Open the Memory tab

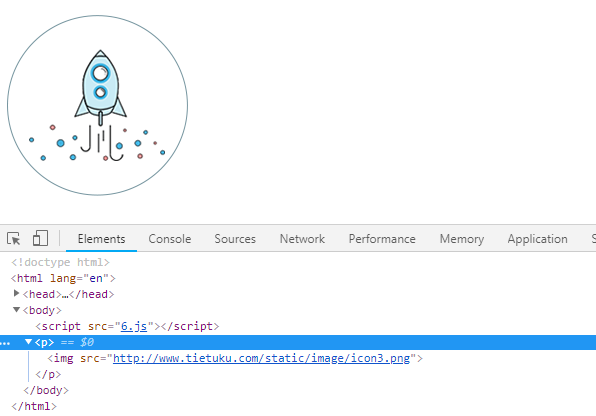coord(462,239)
